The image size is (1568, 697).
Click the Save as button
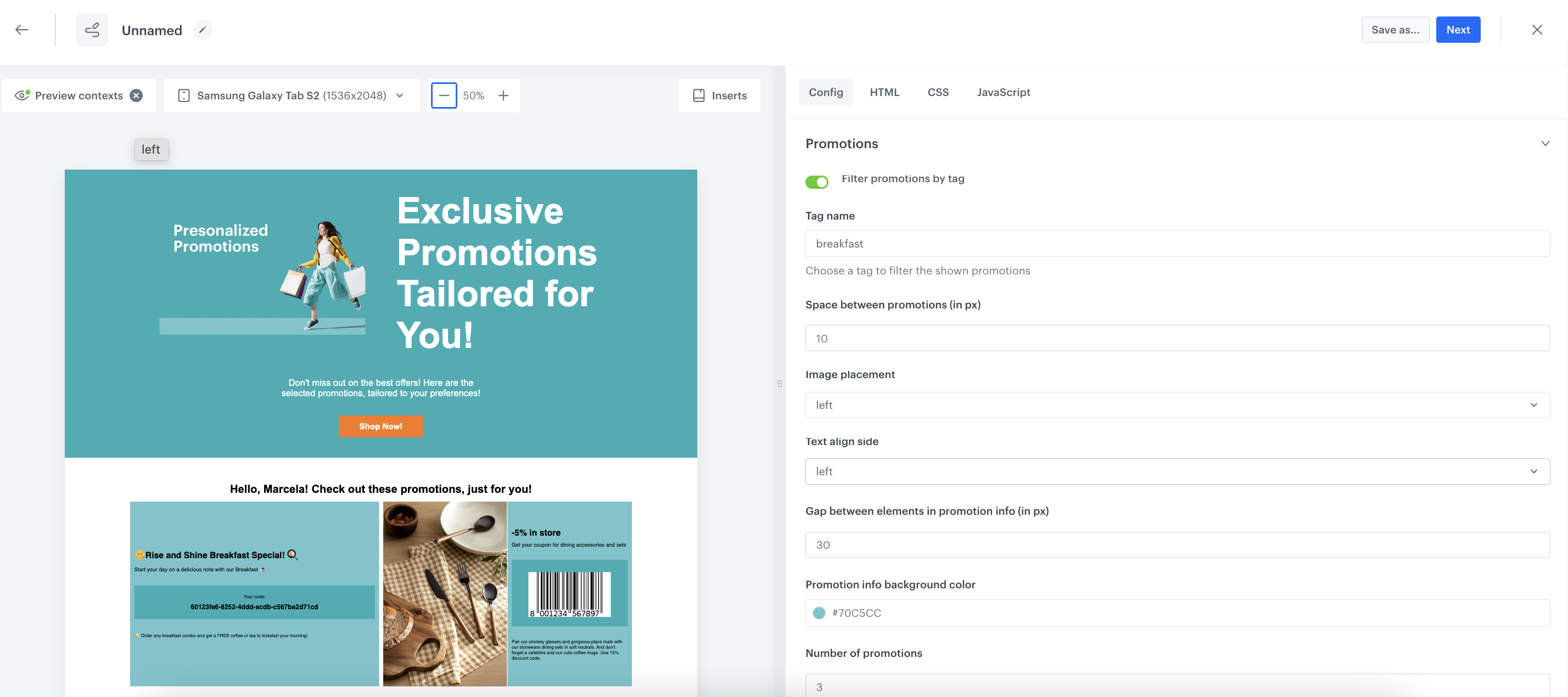pyautogui.click(x=1395, y=29)
